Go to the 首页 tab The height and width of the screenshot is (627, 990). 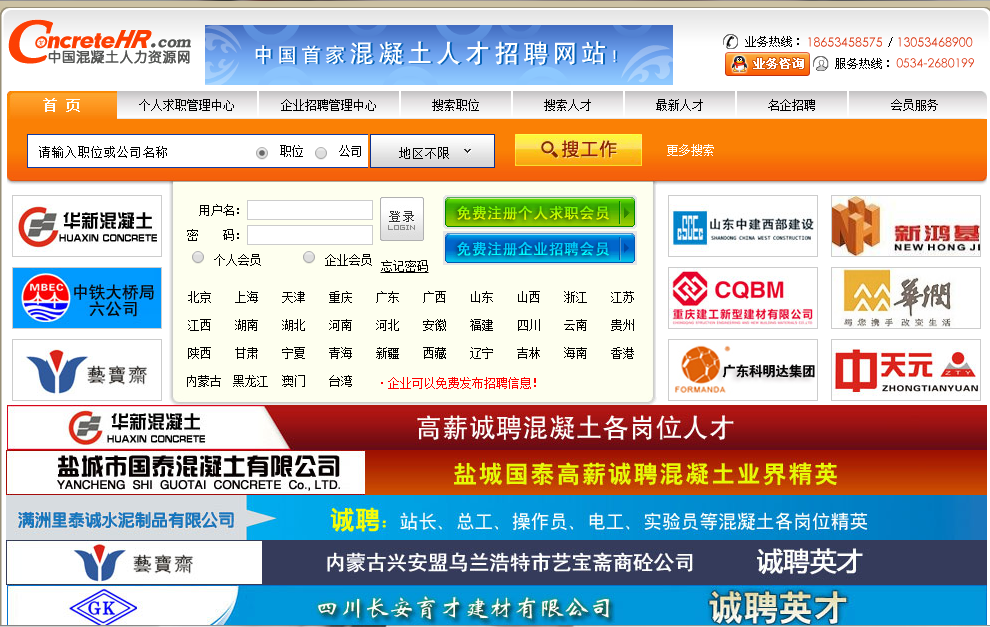coord(62,105)
